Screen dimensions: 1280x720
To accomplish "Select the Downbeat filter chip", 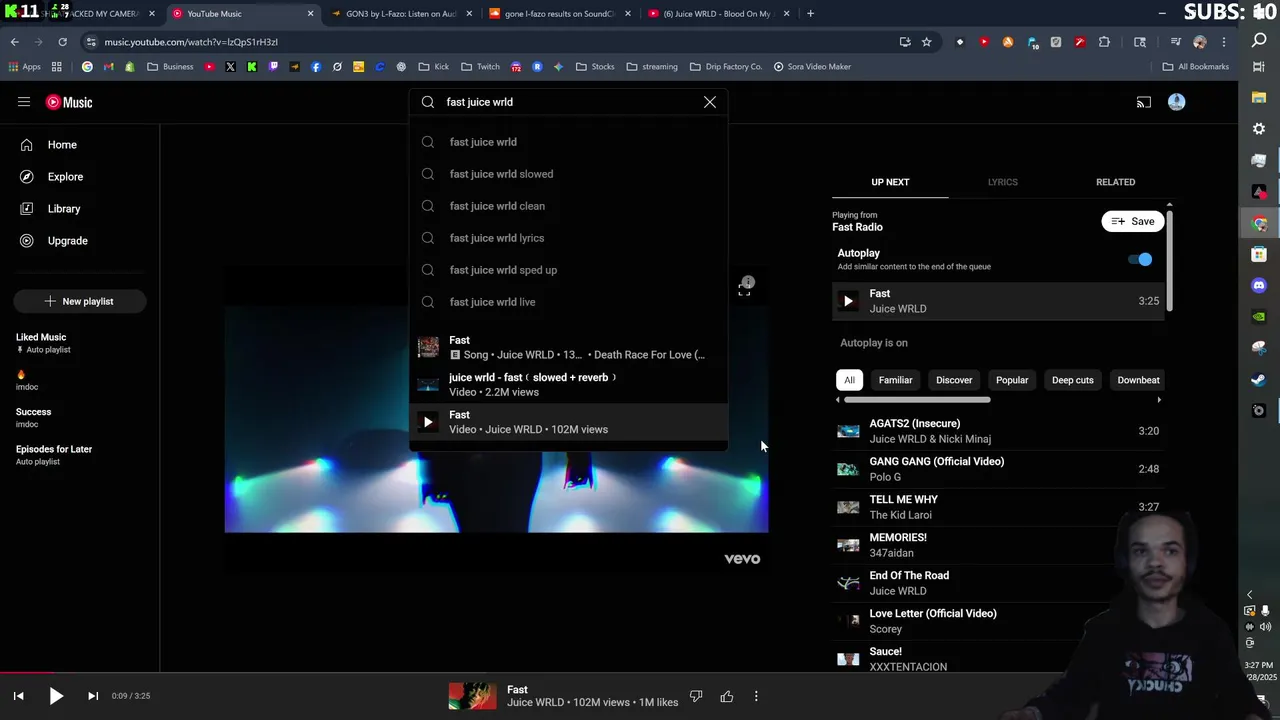I will [1138, 380].
